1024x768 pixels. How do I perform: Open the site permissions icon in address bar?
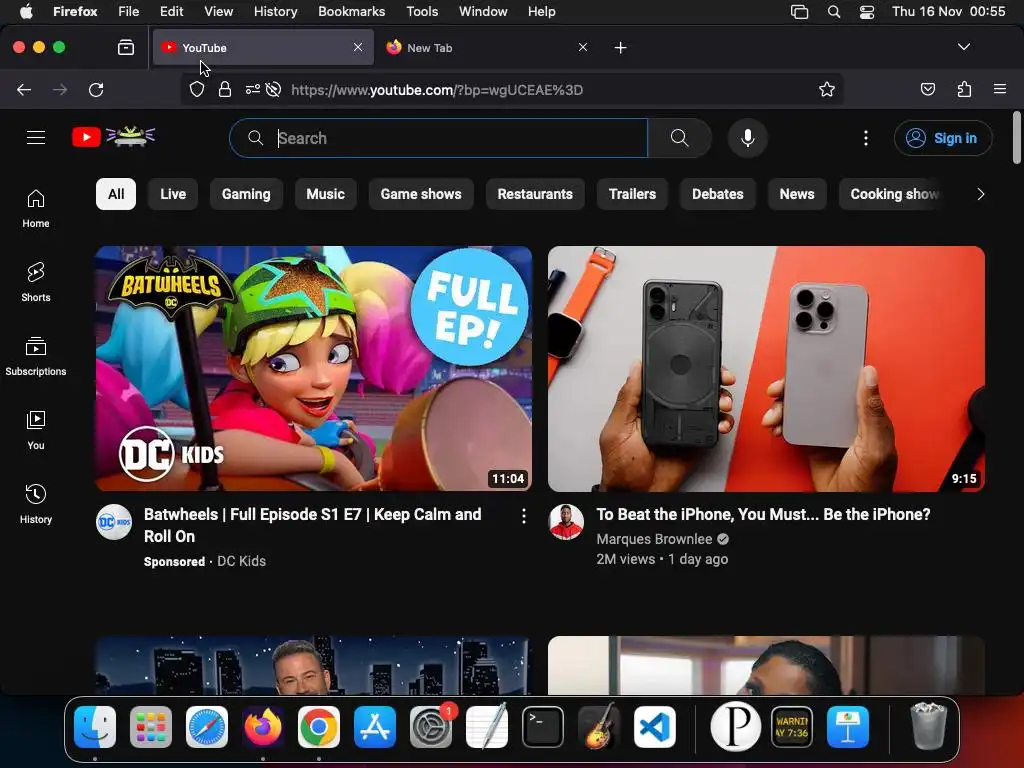tap(253, 89)
